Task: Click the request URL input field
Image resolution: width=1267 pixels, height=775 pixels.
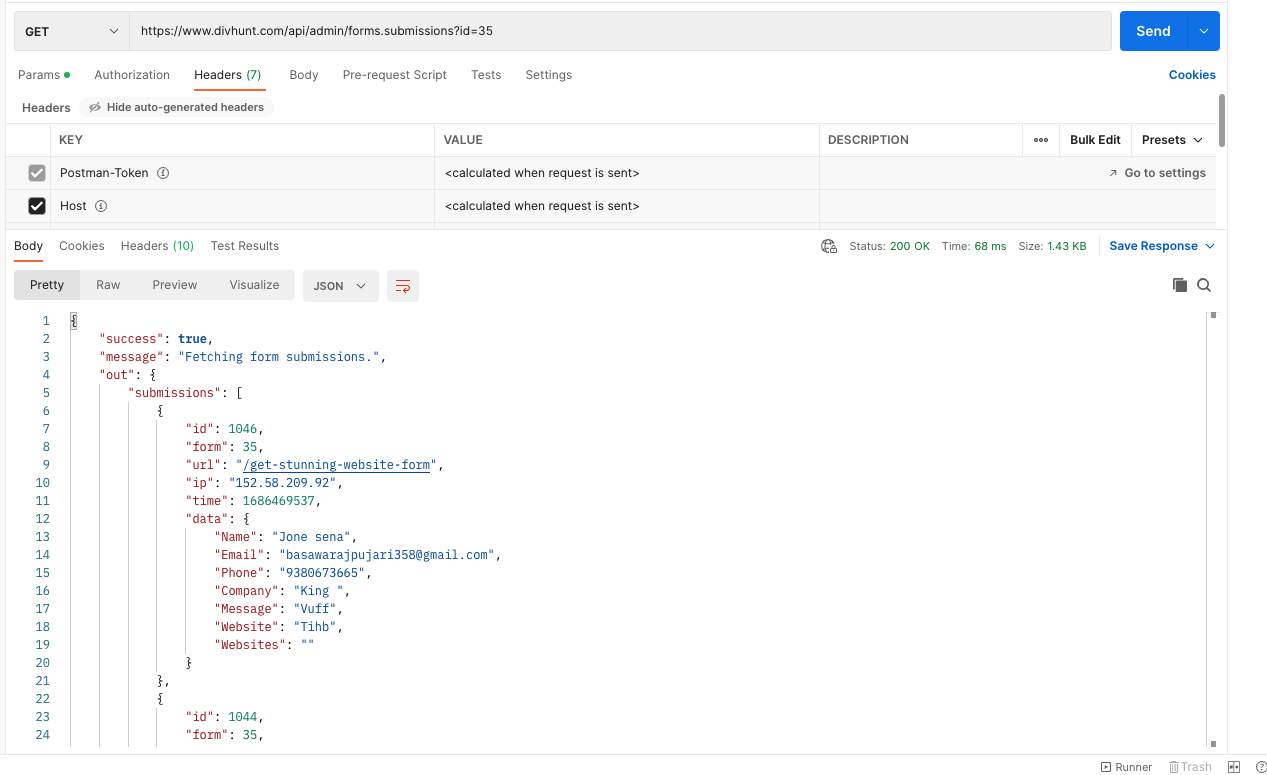Action: point(620,31)
